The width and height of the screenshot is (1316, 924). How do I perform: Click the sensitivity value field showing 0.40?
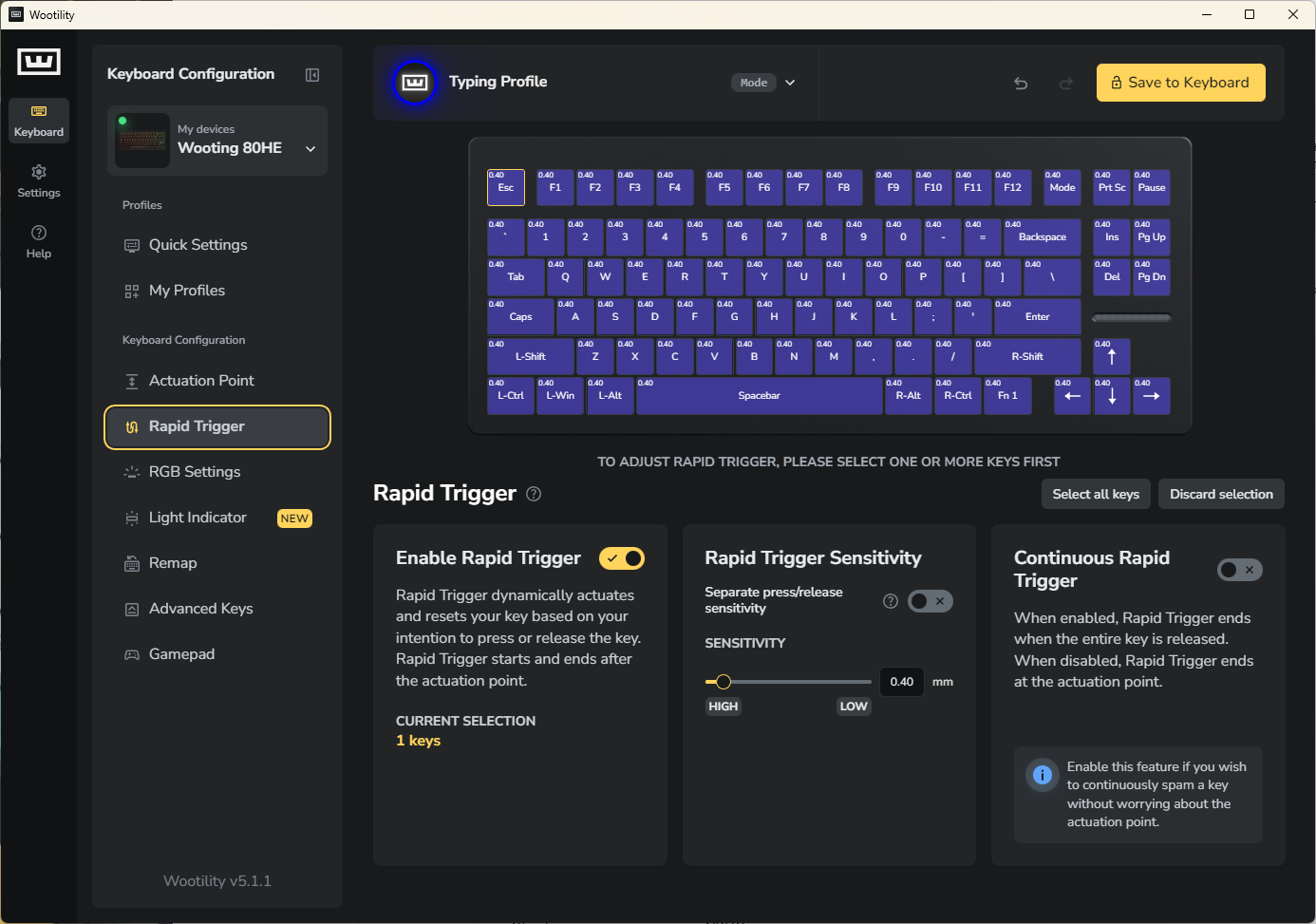click(x=902, y=682)
